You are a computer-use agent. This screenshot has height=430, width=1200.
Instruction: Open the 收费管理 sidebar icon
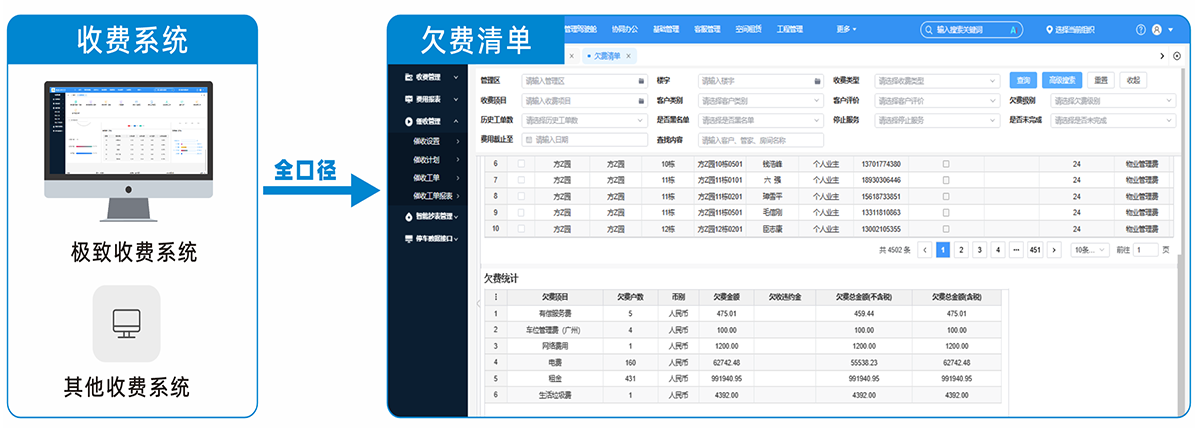409,77
